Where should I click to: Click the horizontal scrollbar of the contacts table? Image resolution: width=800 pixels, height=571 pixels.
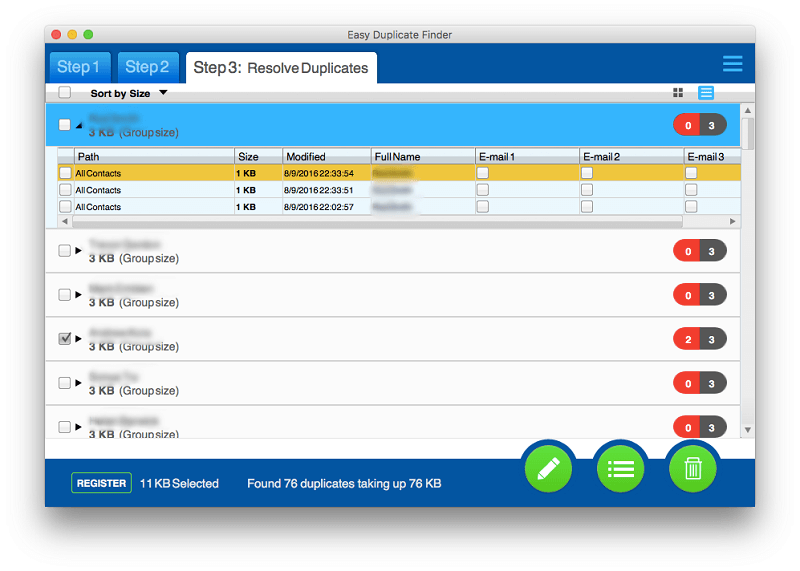pos(398,221)
